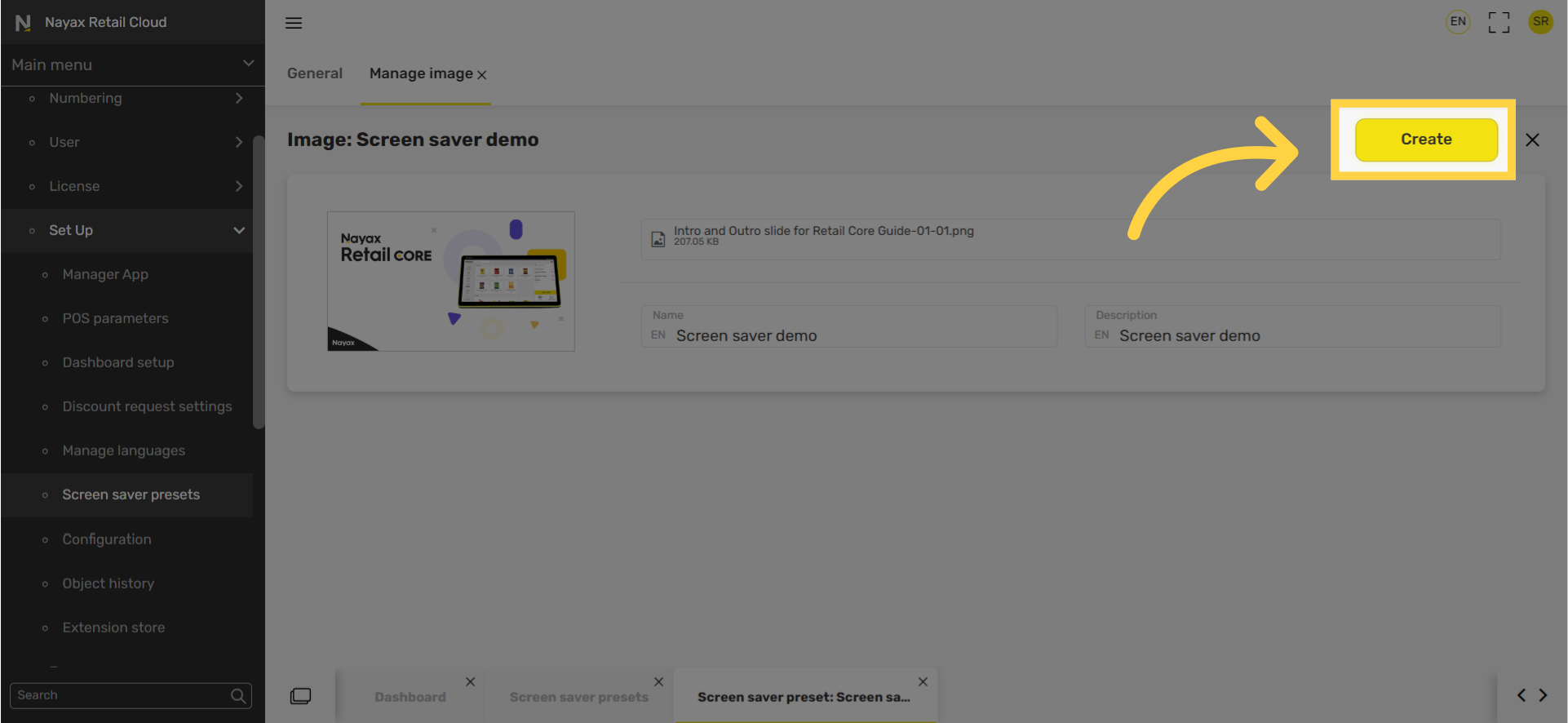Toggle the hamburger sidebar menu icon
This screenshot has height=723, width=1568.
tap(294, 23)
